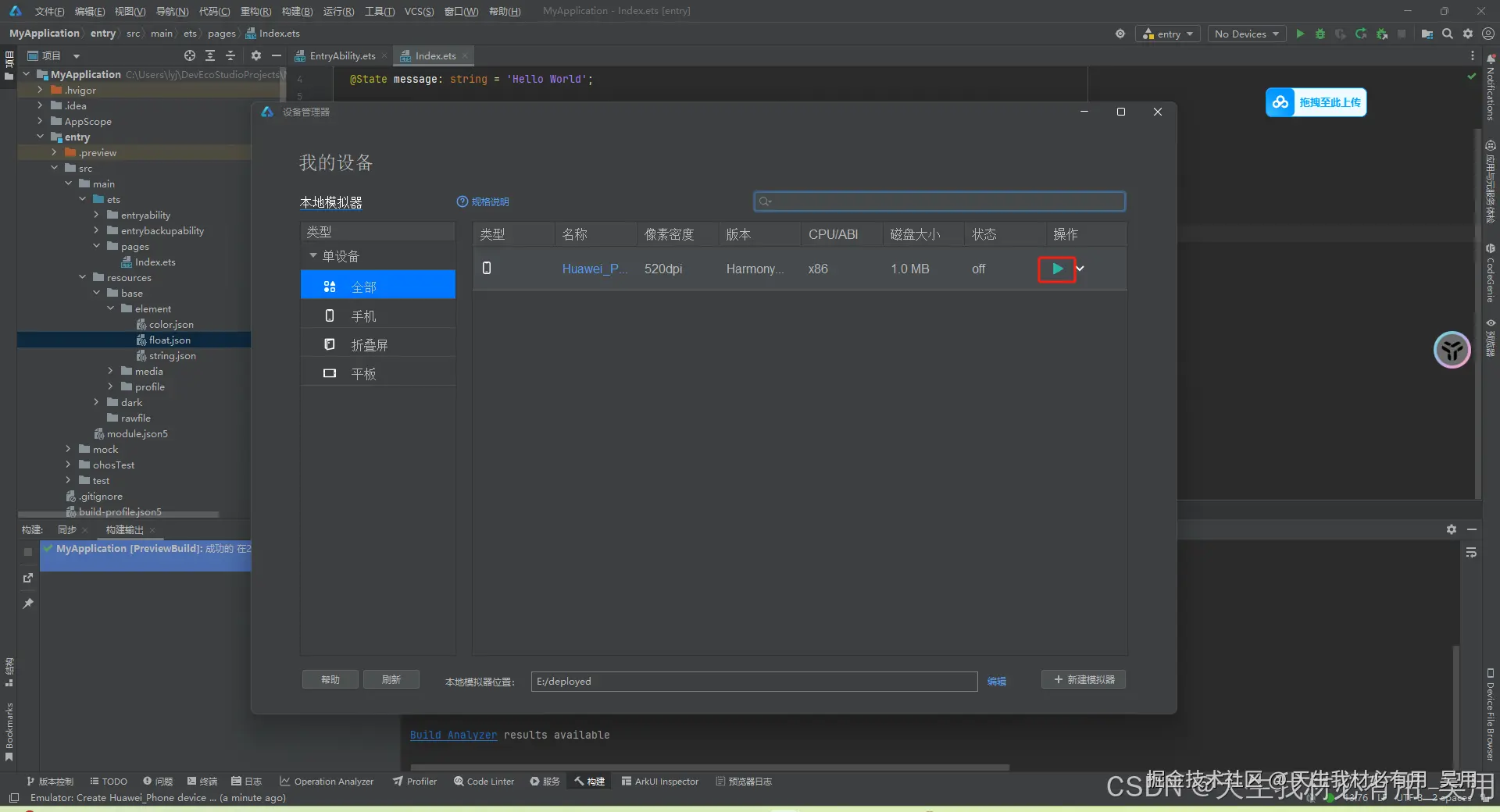Click the 帮助 button in device manager
This screenshot has height=812, width=1500.
[x=330, y=679]
